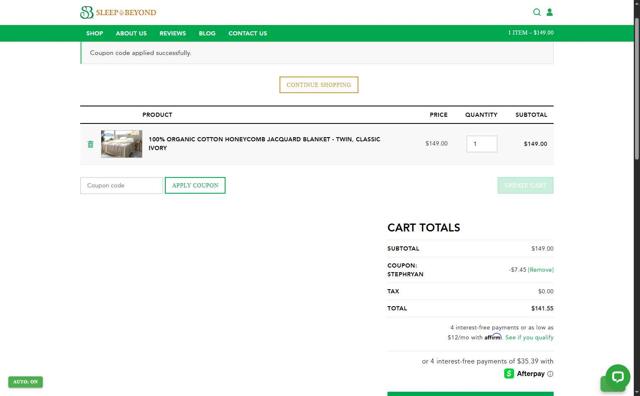Click the quantity input field
The image size is (640, 396).
(x=482, y=144)
